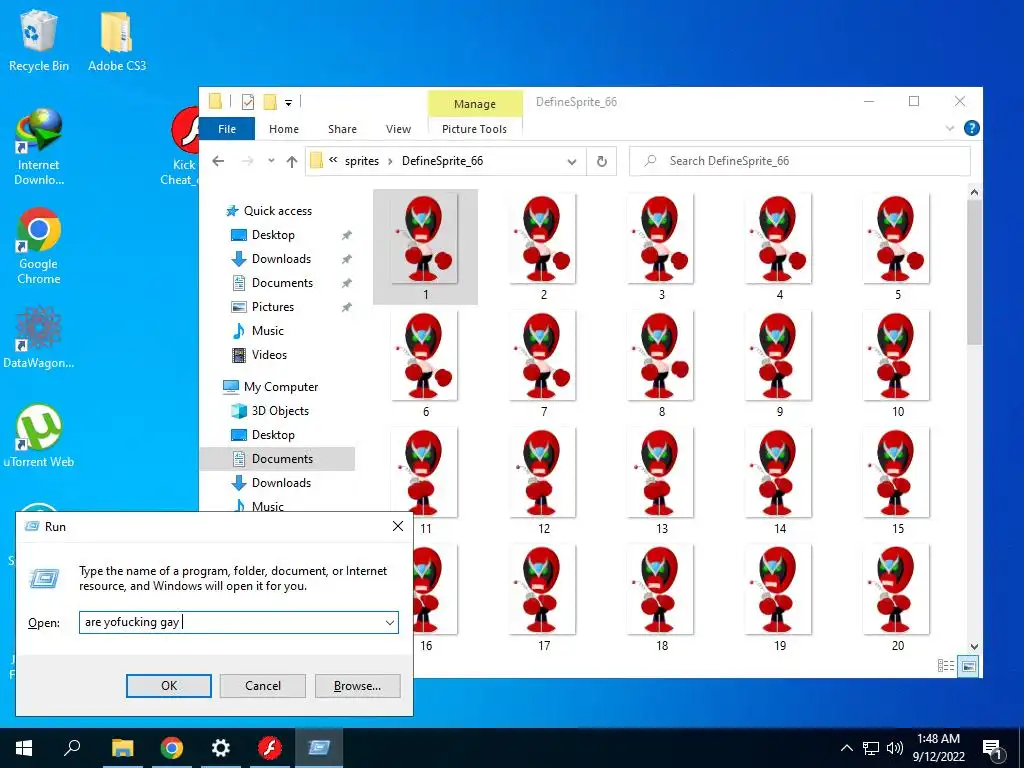Open the File menu tab
The width and height of the screenshot is (1024, 768).
point(227,129)
